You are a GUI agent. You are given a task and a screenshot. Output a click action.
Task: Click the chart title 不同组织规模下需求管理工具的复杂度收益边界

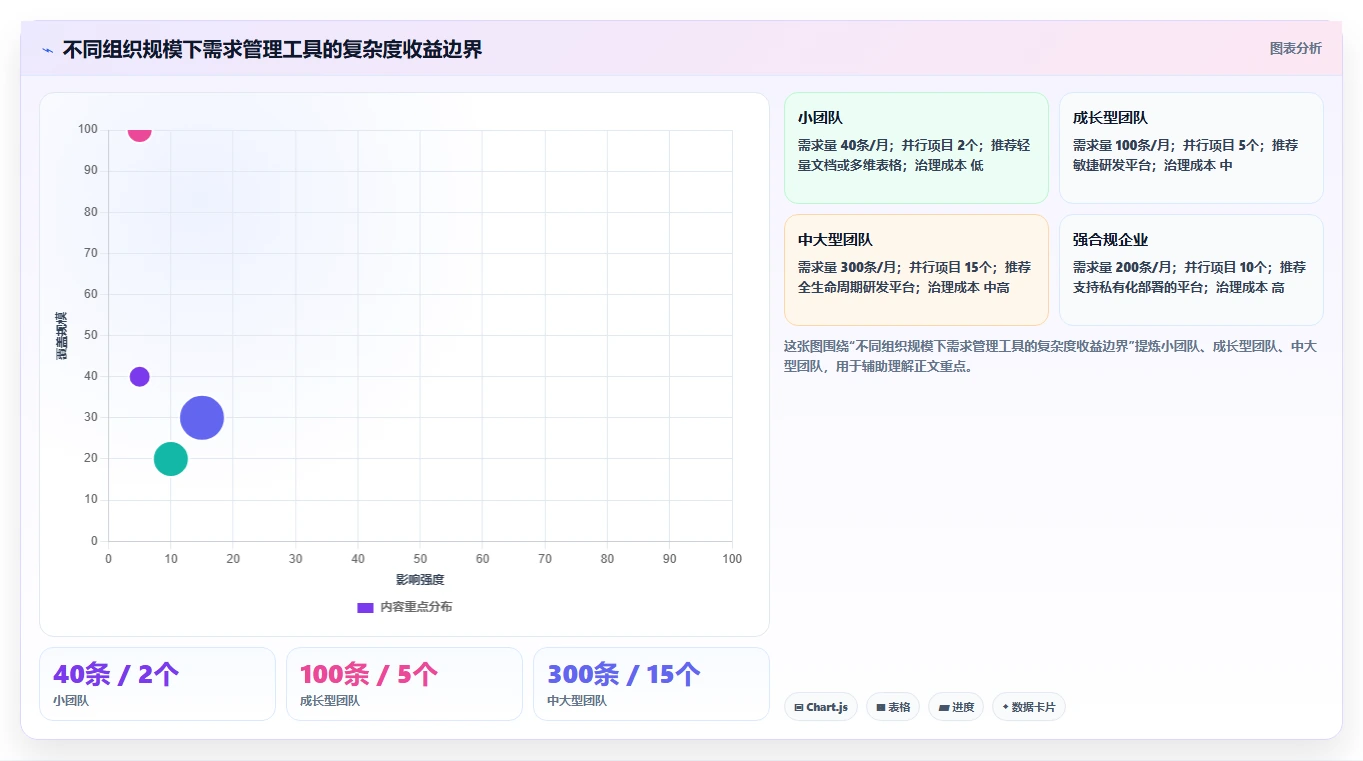(272, 49)
